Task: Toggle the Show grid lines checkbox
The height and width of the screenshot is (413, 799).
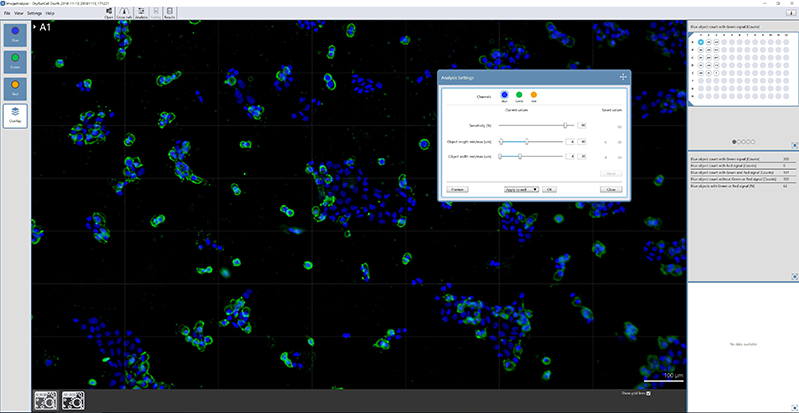Action: (677, 393)
